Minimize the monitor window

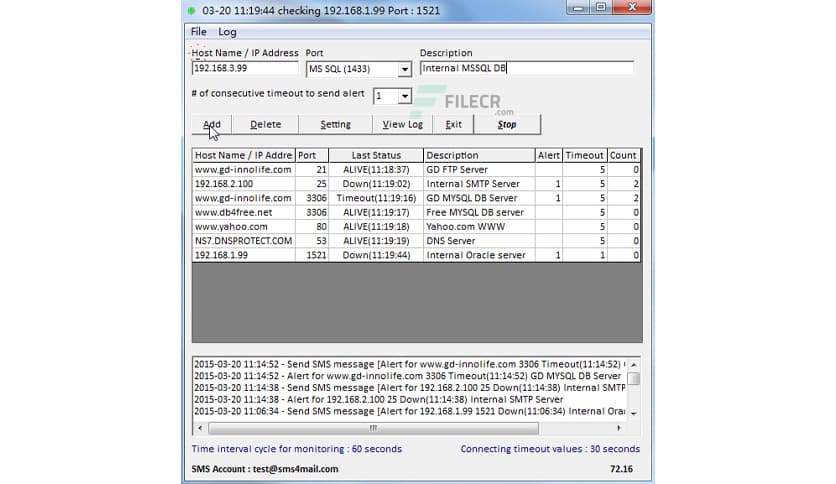pyautogui.click(x=578, y=7)
